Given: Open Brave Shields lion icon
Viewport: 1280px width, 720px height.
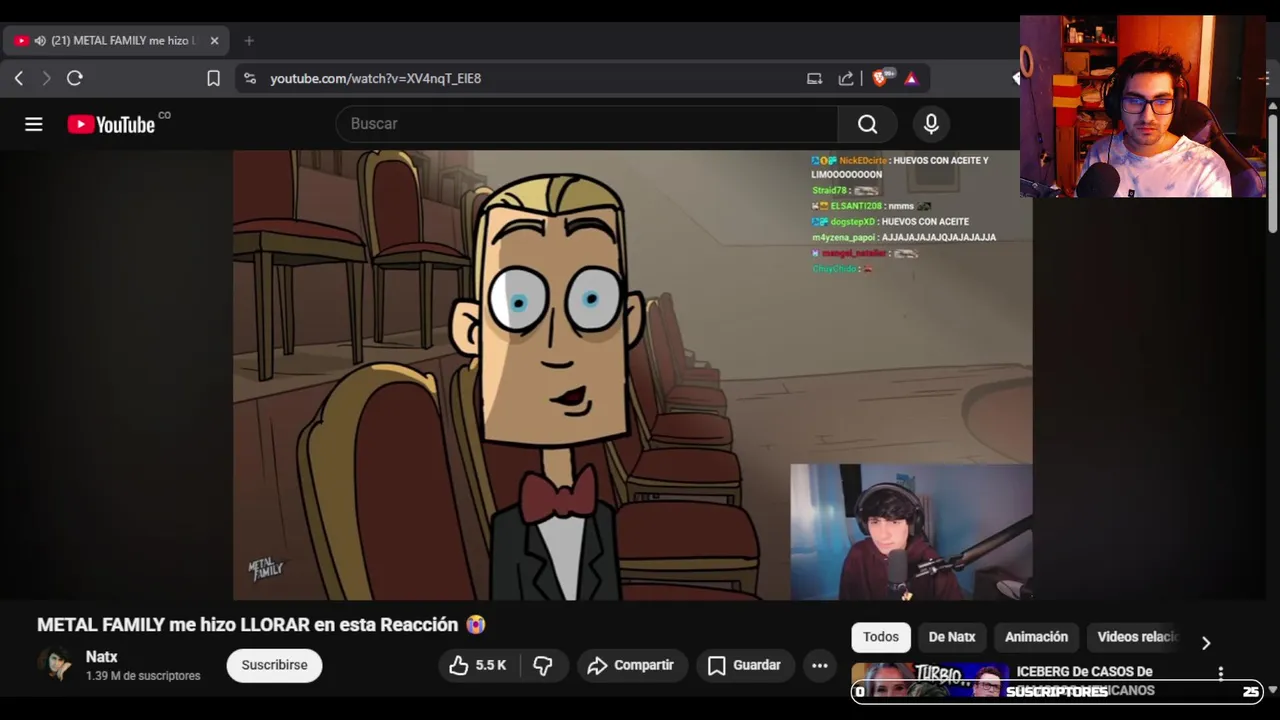Looking at the screenshot, I should [x=881, y=78].
